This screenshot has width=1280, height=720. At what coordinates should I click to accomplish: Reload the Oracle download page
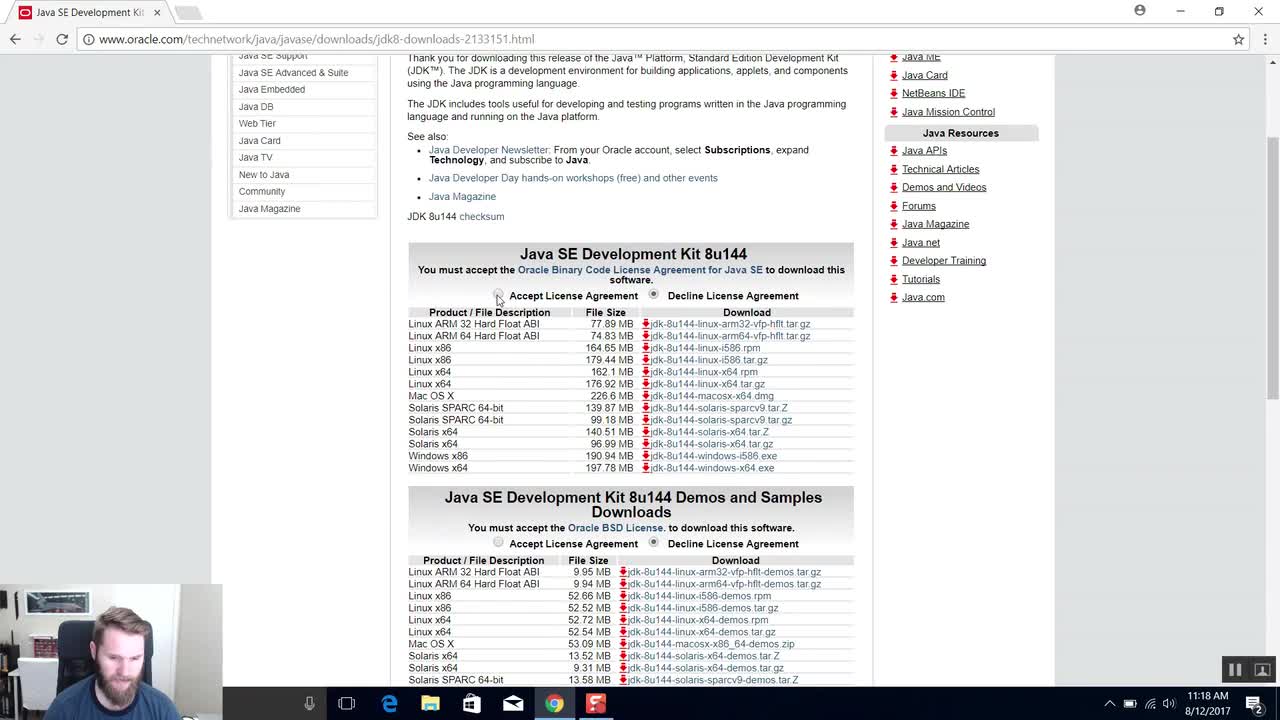pos(62,39)
